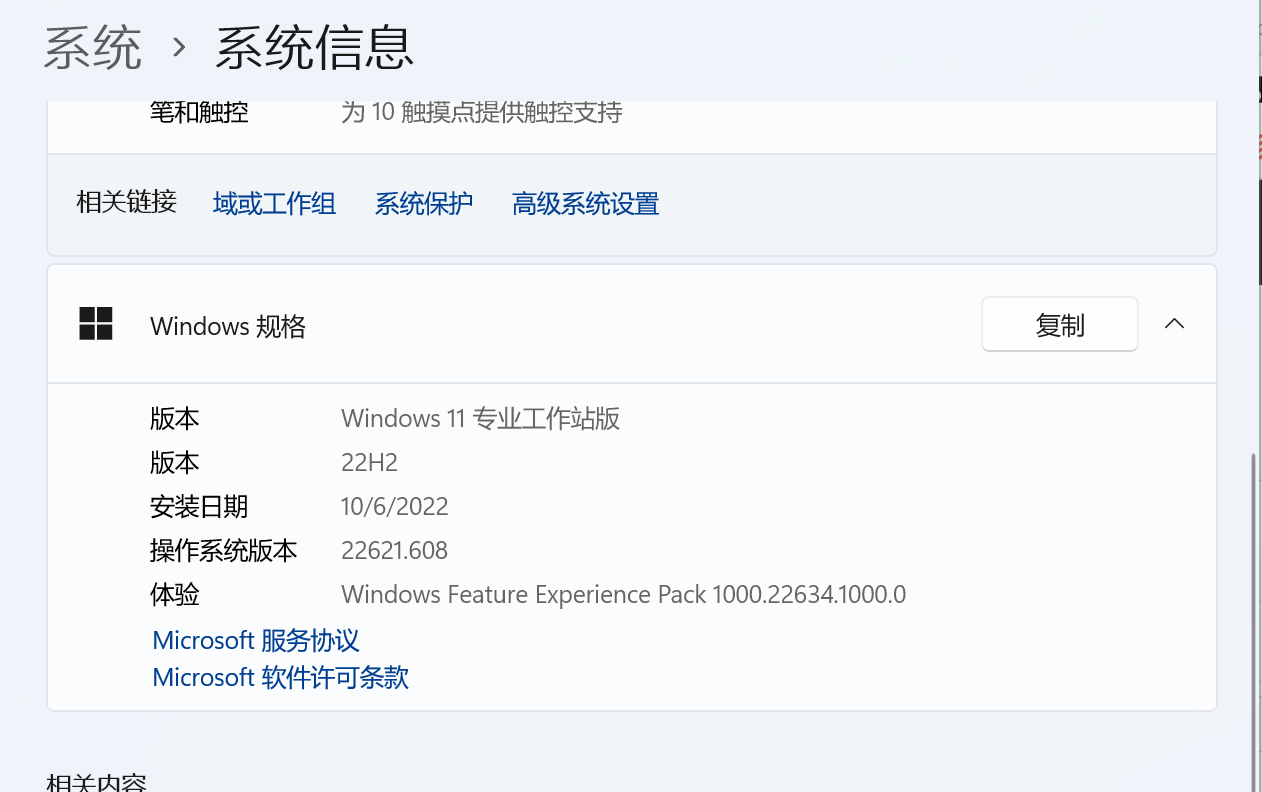
Task: Click the 复制 button
Action: [x=1060, y=324]
